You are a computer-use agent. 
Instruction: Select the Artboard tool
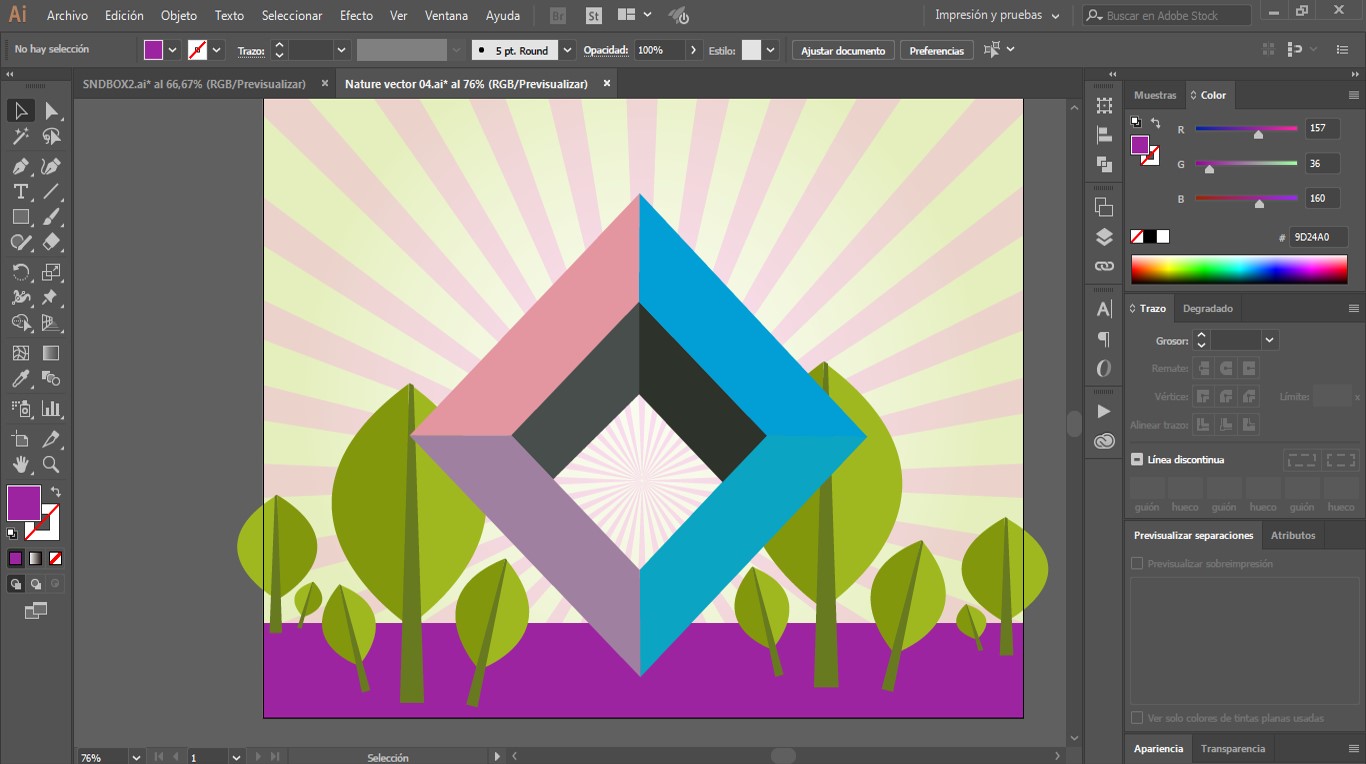(x=21, y=439)
